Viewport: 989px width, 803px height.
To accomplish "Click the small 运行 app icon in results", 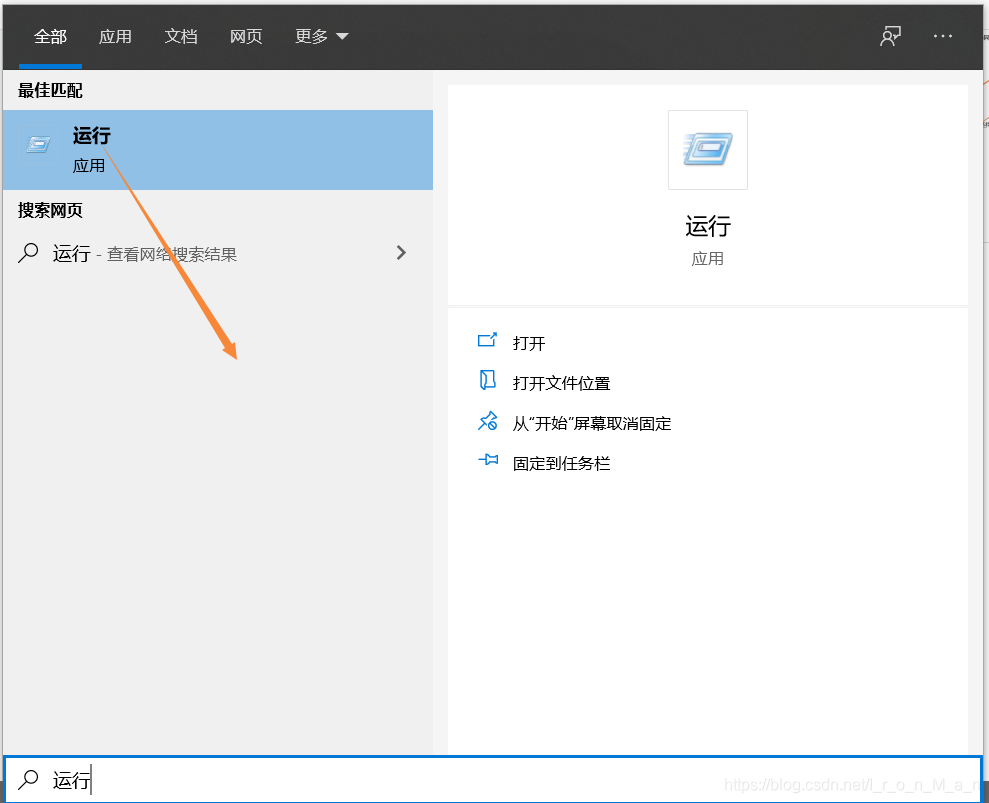I will [38, 145].
